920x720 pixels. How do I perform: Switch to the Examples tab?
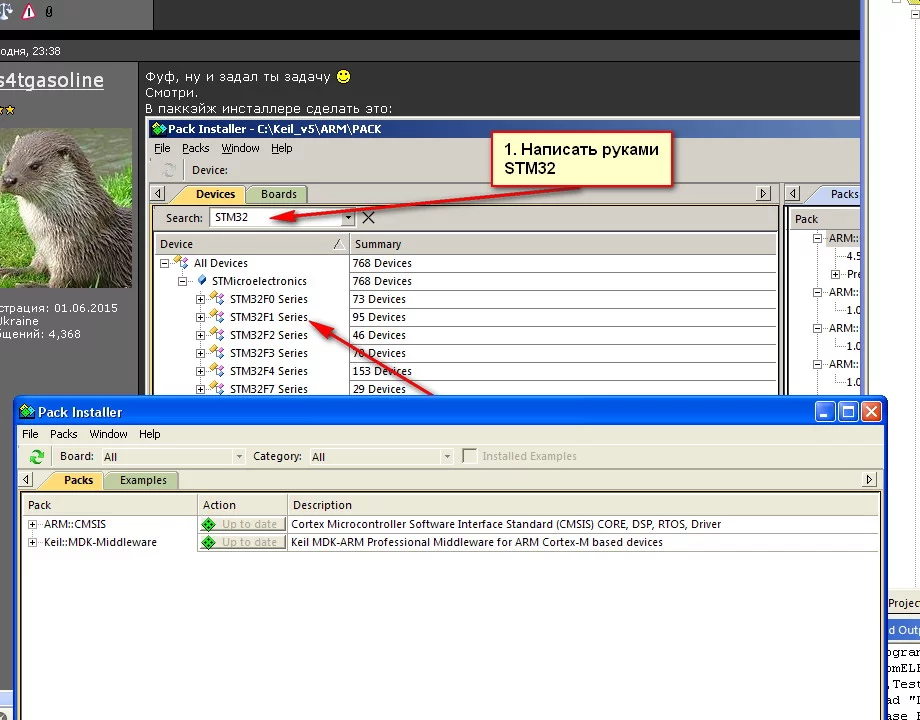143,480
